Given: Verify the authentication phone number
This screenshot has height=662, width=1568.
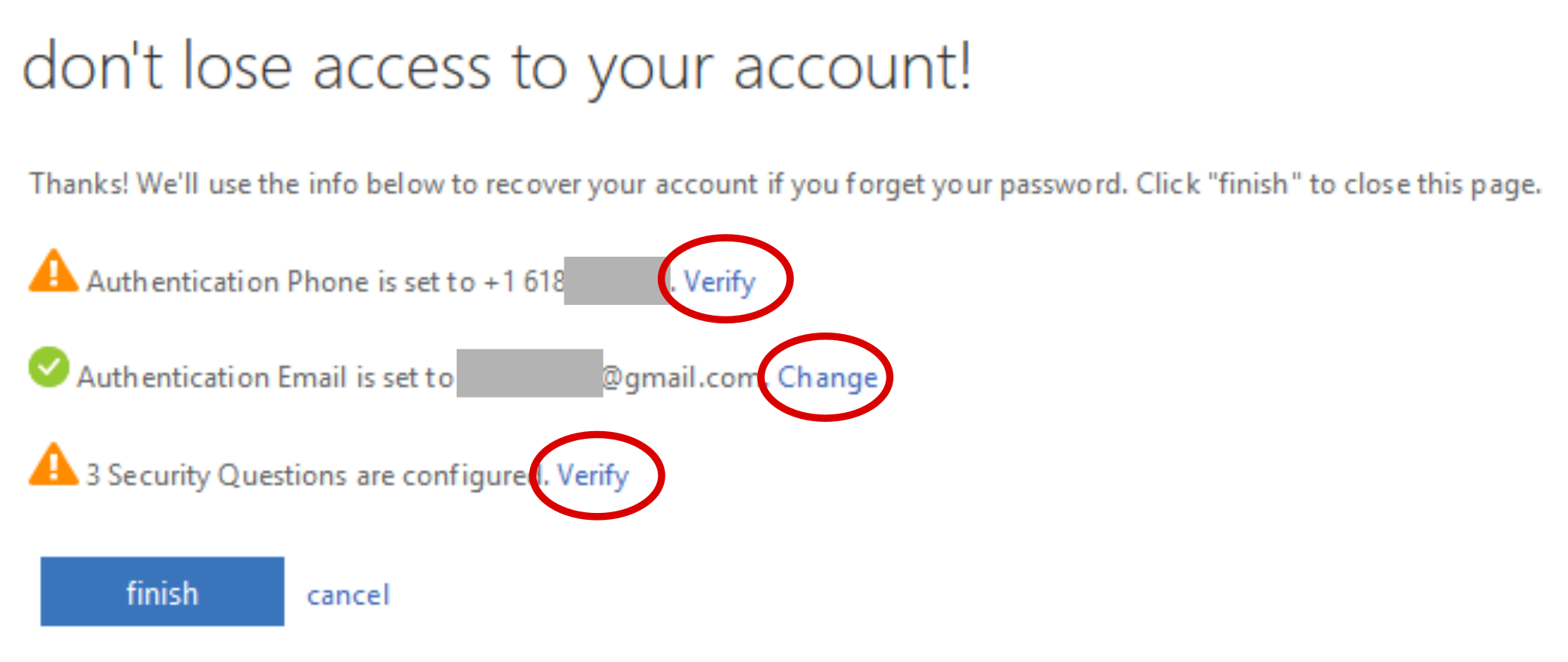Looking at the screenshot, I should pyautogui.click(x=719, y=282).
